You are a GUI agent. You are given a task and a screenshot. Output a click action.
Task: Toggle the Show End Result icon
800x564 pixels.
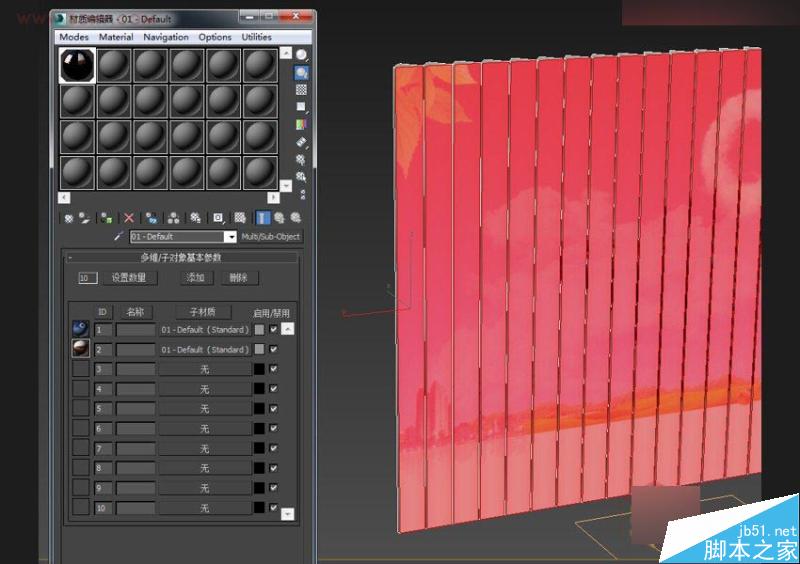click(262, 218)
